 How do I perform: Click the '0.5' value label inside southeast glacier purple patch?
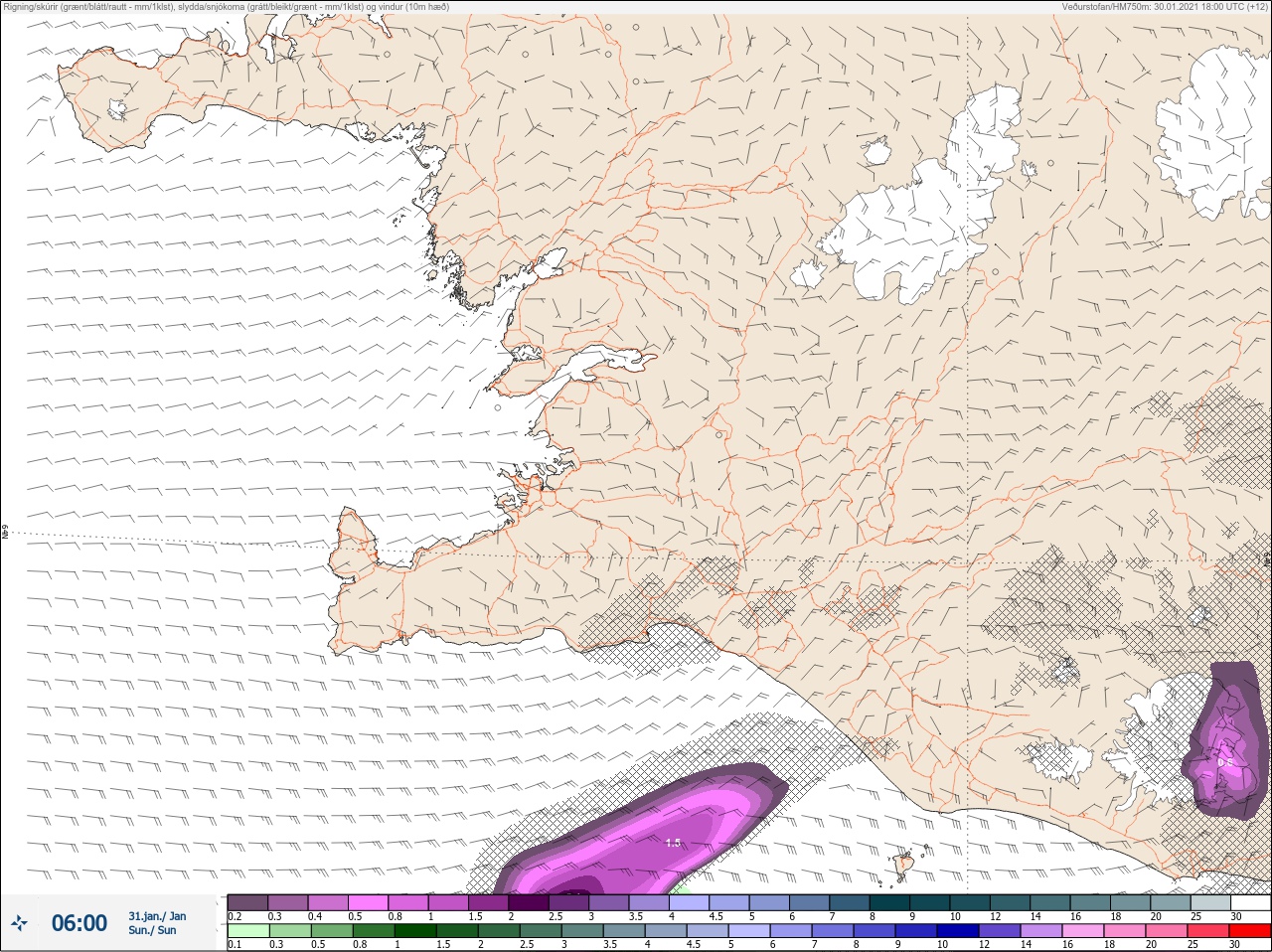1225,763
